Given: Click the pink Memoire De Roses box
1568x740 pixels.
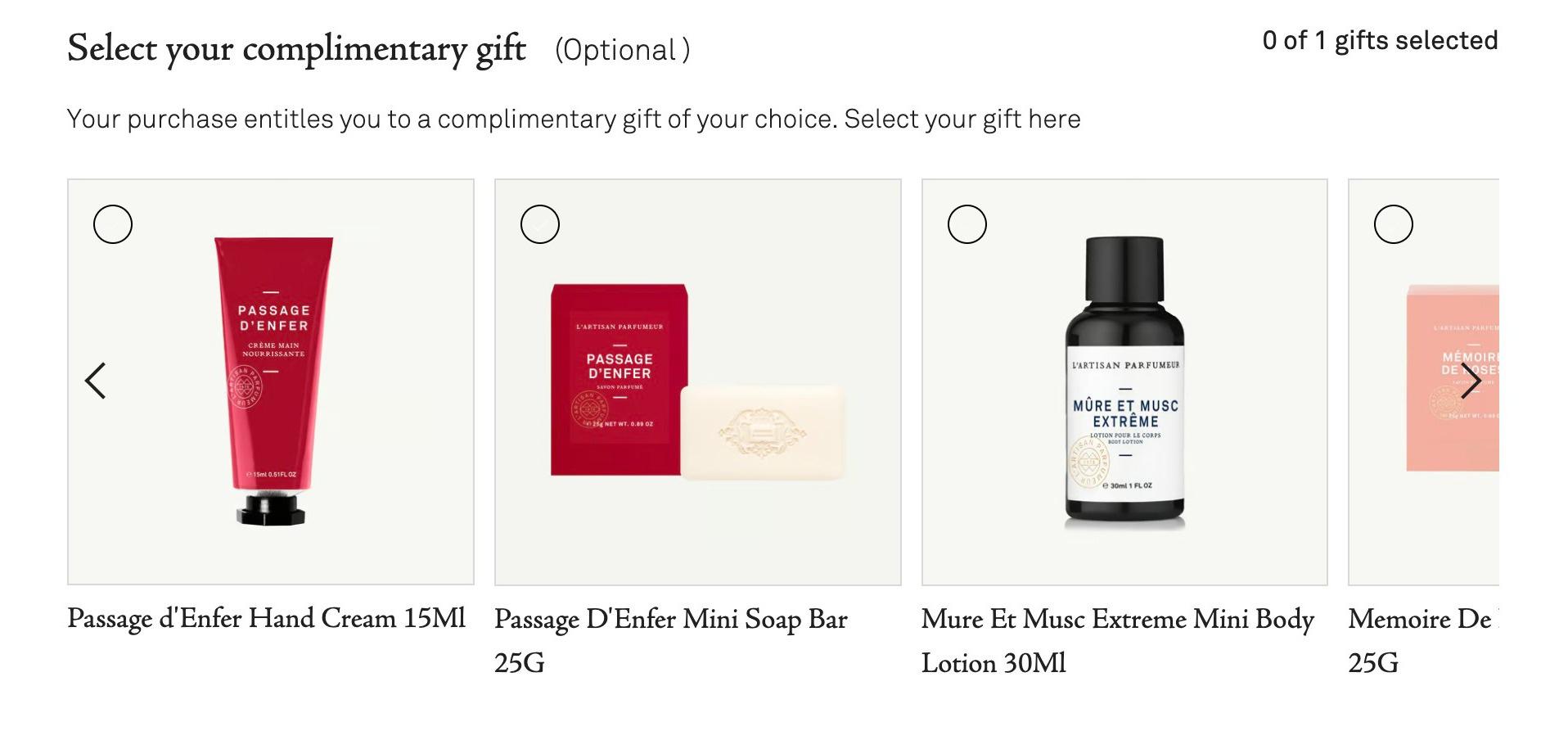Looking at the screenshot, I should [x=1453, y=377].
